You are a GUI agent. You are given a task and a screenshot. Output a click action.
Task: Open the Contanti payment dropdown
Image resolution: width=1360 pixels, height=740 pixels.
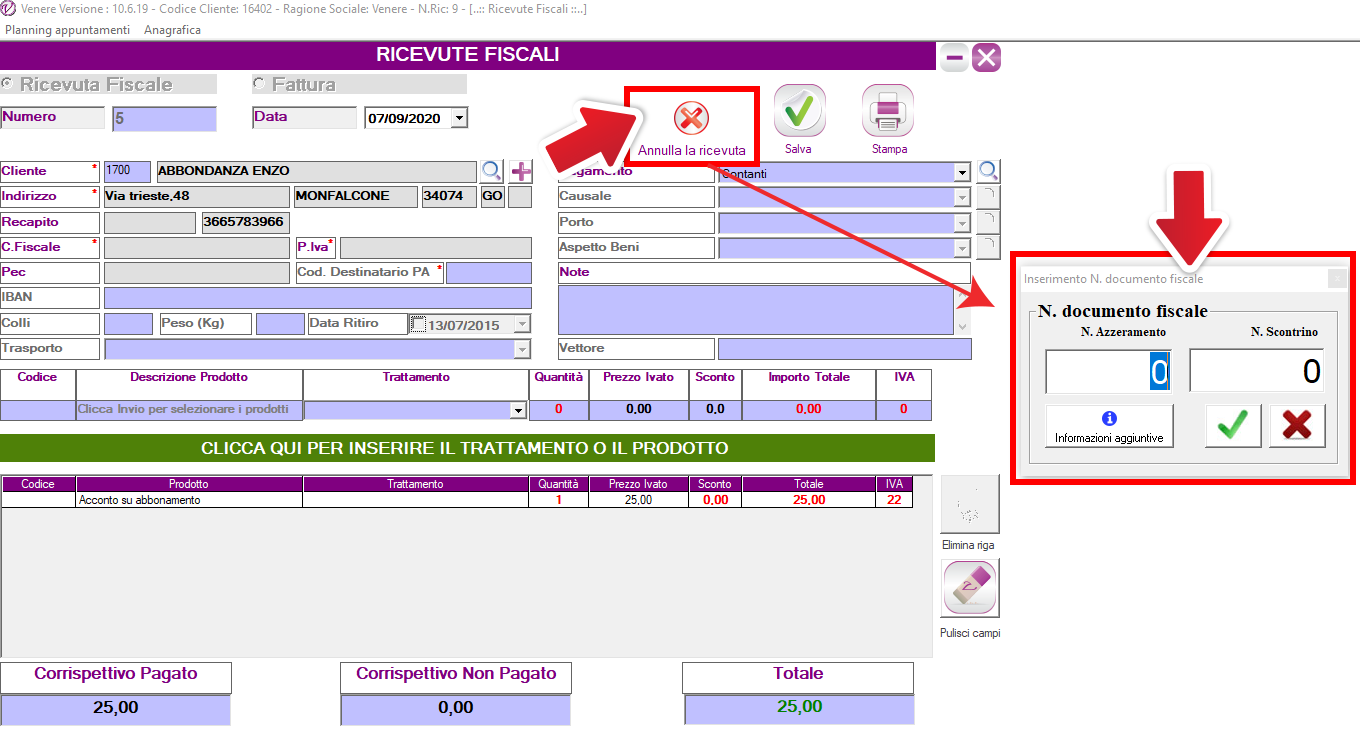pyautogui.click(x=962, y=172)
